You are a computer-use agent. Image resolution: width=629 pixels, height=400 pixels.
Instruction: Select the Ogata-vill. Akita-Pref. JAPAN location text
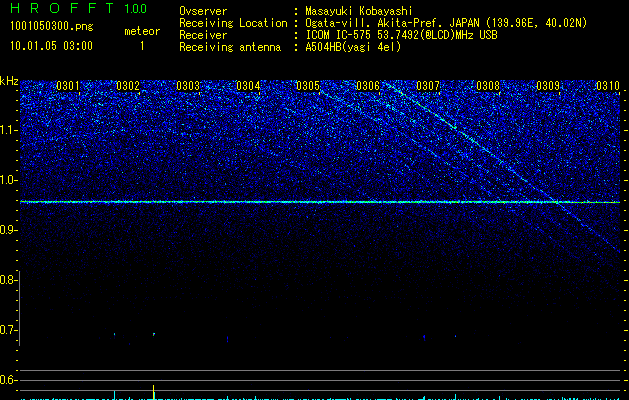(446, 23)
